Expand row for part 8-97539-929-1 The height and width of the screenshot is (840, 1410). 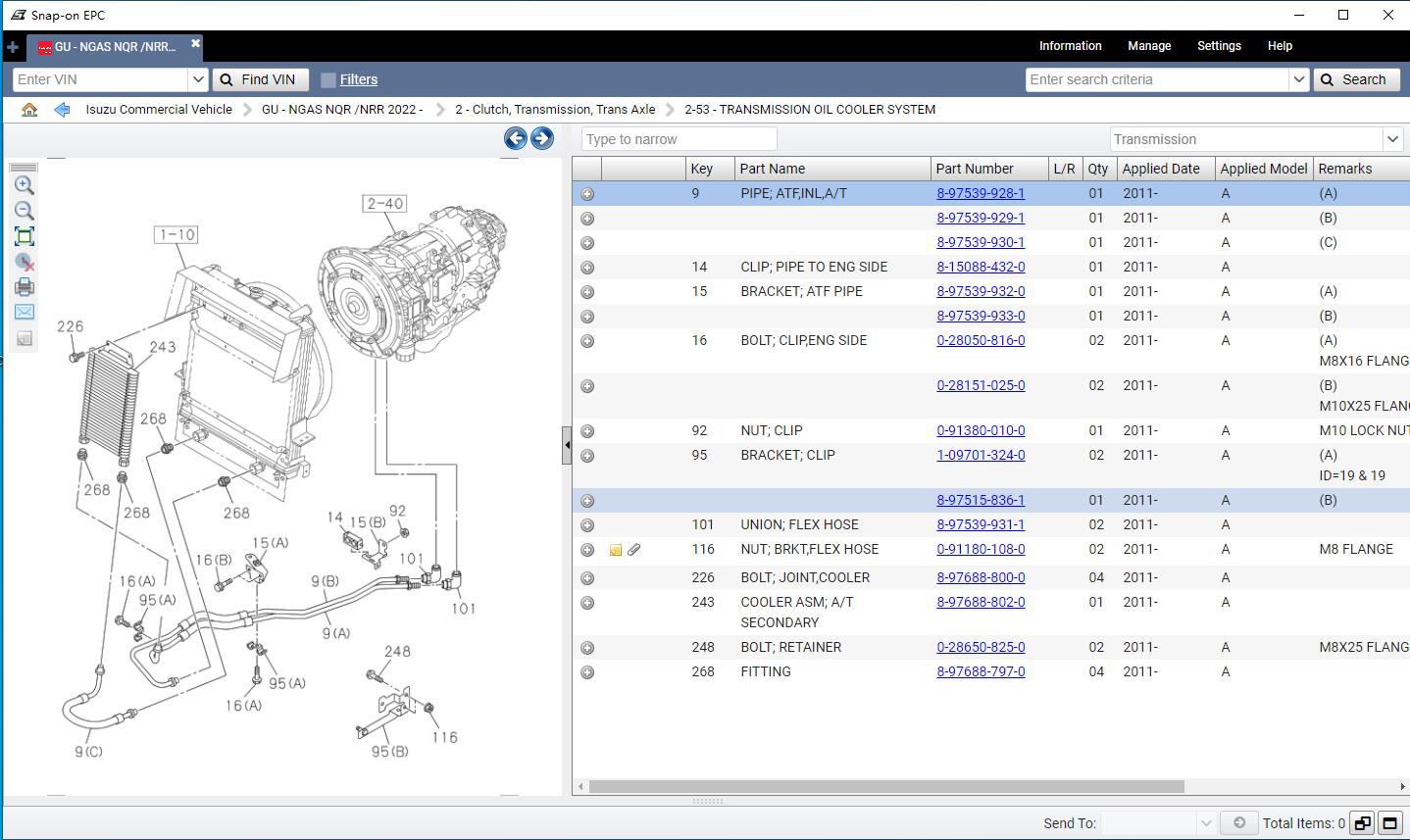pos(587,219)
